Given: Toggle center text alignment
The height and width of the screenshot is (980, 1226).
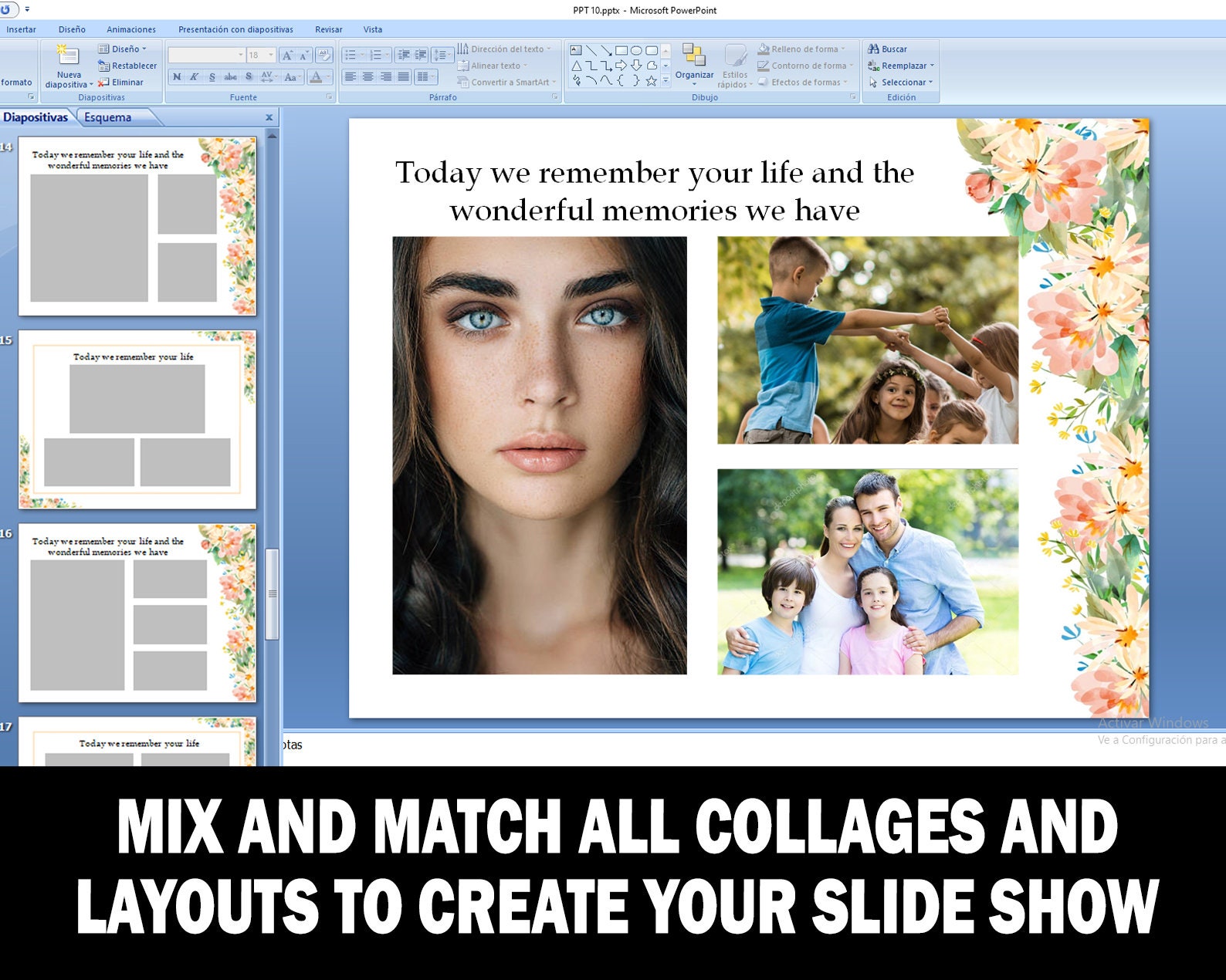Looking at the screenshot, I should [368, 76].
